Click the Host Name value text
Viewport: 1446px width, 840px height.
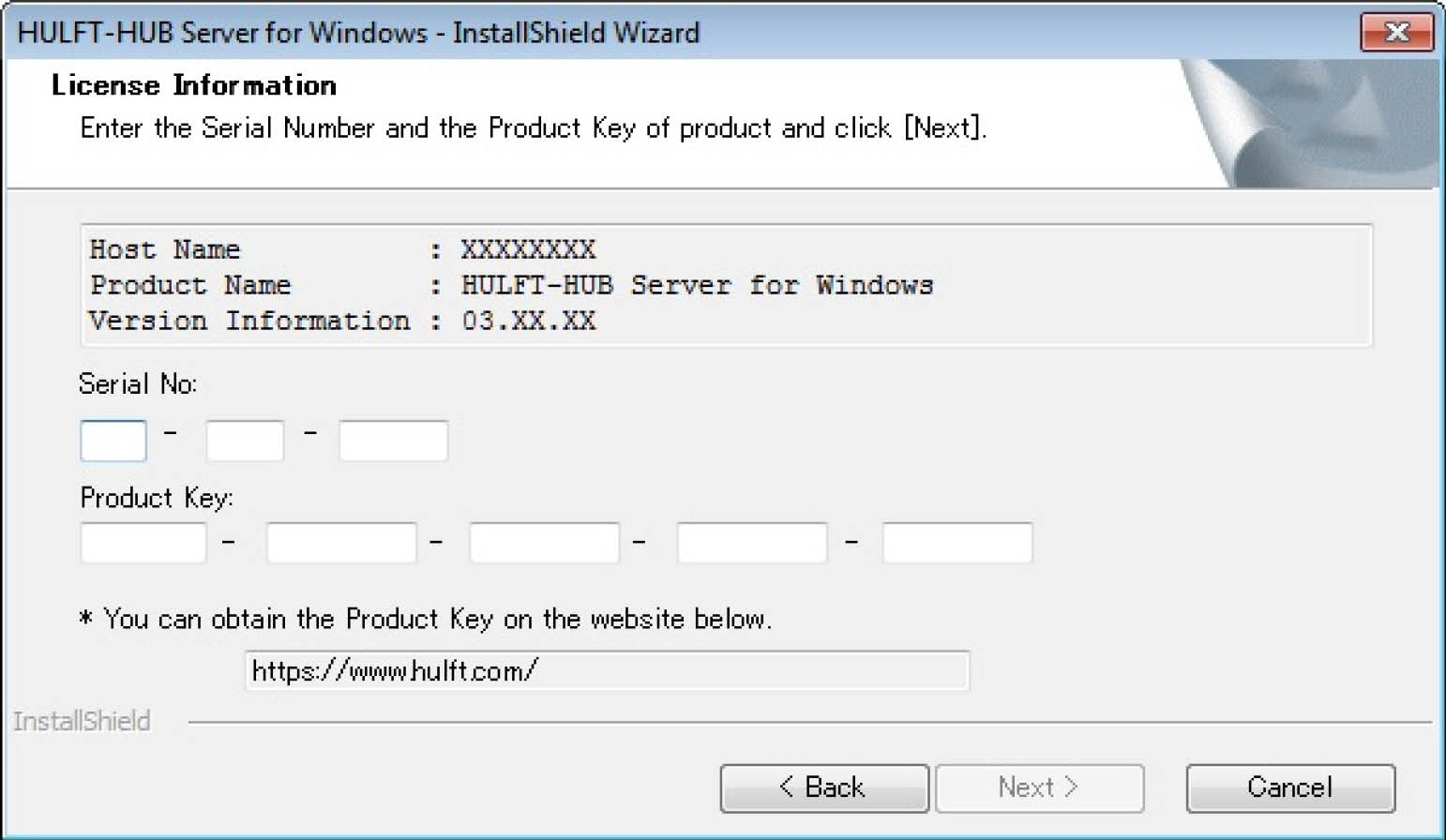[x=528, y=249]
